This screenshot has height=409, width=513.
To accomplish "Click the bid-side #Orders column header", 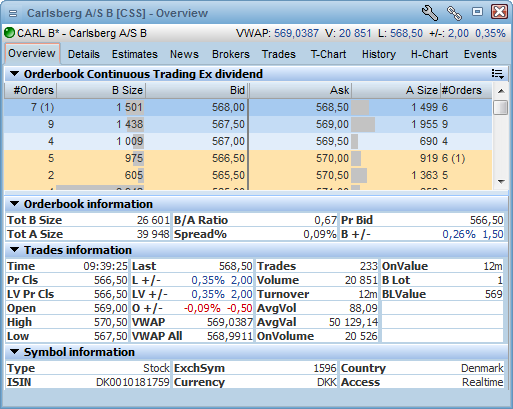I will tap(31, 90).
